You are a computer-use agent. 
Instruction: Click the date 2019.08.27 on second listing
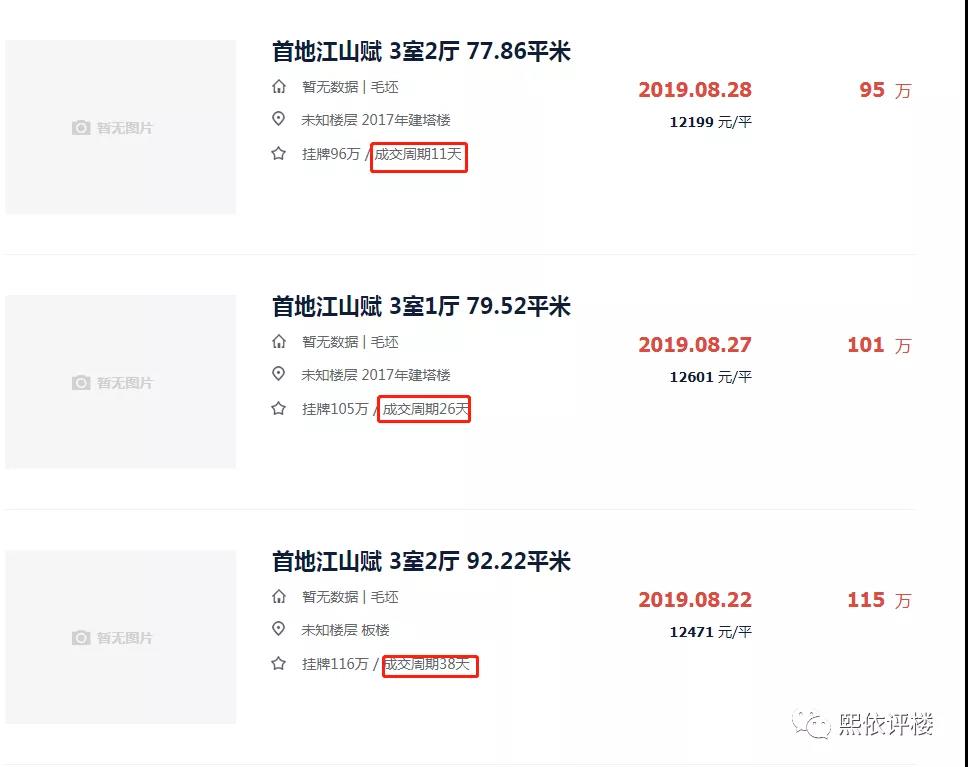click(x=695, y=345)
